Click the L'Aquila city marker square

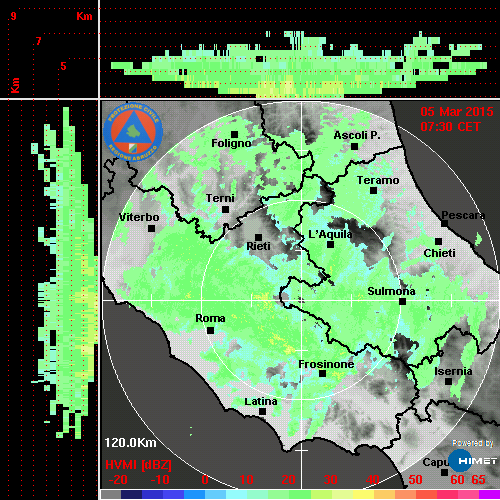coord(330,245)
